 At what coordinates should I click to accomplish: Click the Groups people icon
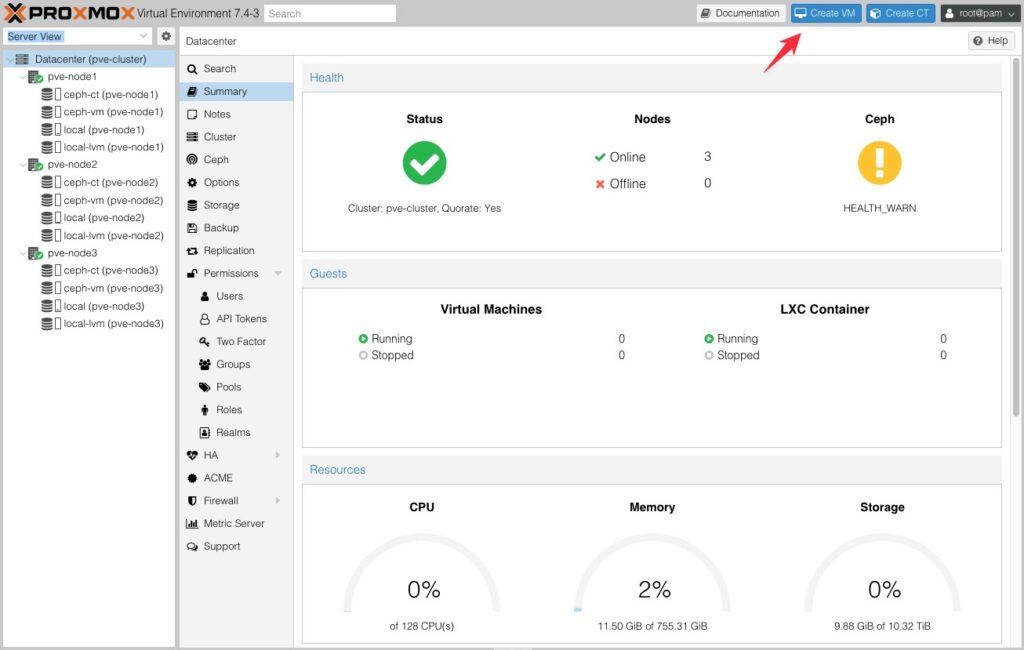point(204,365)
